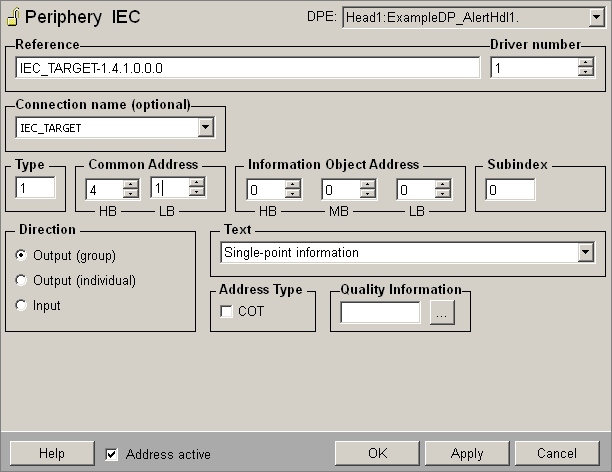Click the Help button

click(51, 453)
